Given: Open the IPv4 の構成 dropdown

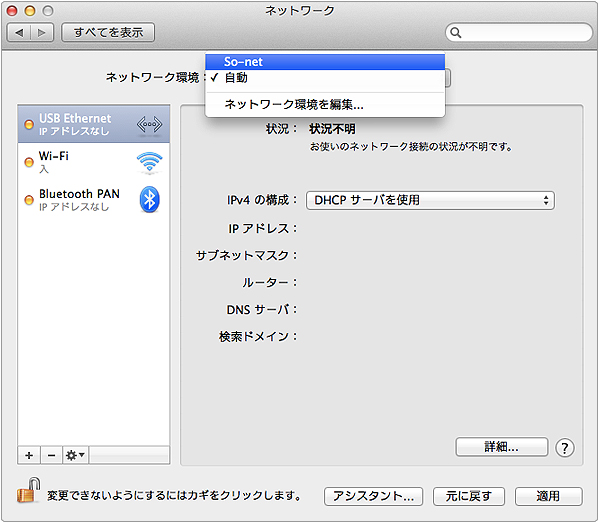Looking at the screenshot, I should [430, 200].
